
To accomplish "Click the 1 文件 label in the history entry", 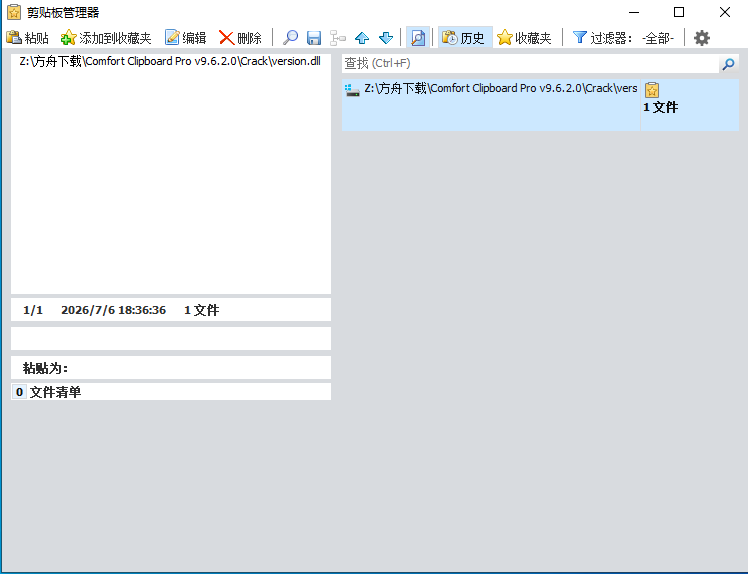I will click(661, 107).
